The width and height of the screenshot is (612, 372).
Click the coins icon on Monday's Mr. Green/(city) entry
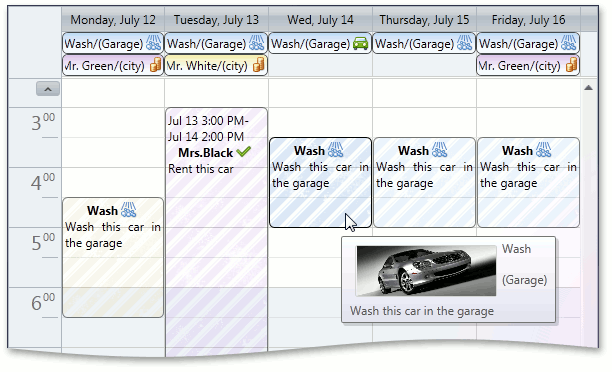click(156, 65)
